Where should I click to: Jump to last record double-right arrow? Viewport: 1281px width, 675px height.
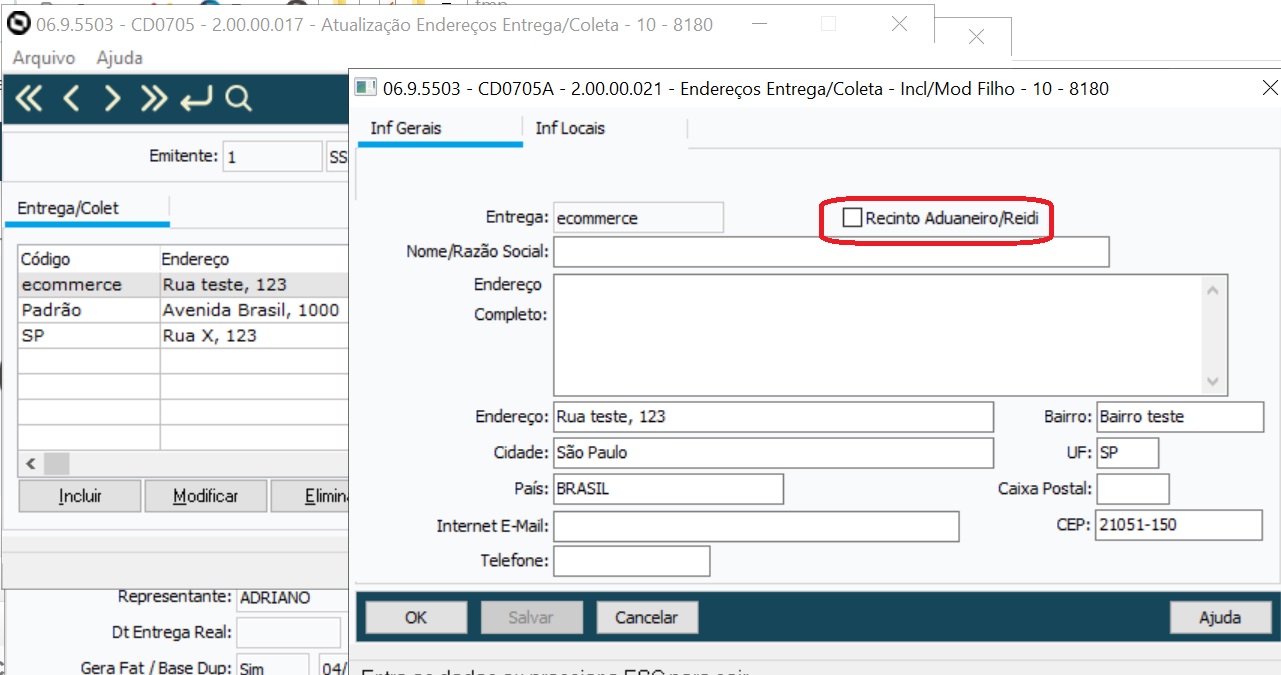pyautogui.click(x=154, y=98)
